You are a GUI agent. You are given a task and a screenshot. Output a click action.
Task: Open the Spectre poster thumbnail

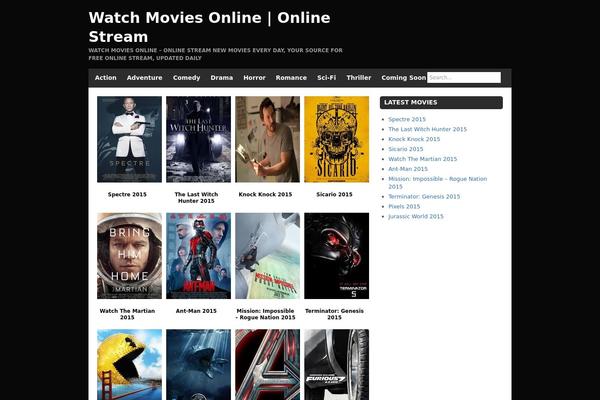coord(129,139)
